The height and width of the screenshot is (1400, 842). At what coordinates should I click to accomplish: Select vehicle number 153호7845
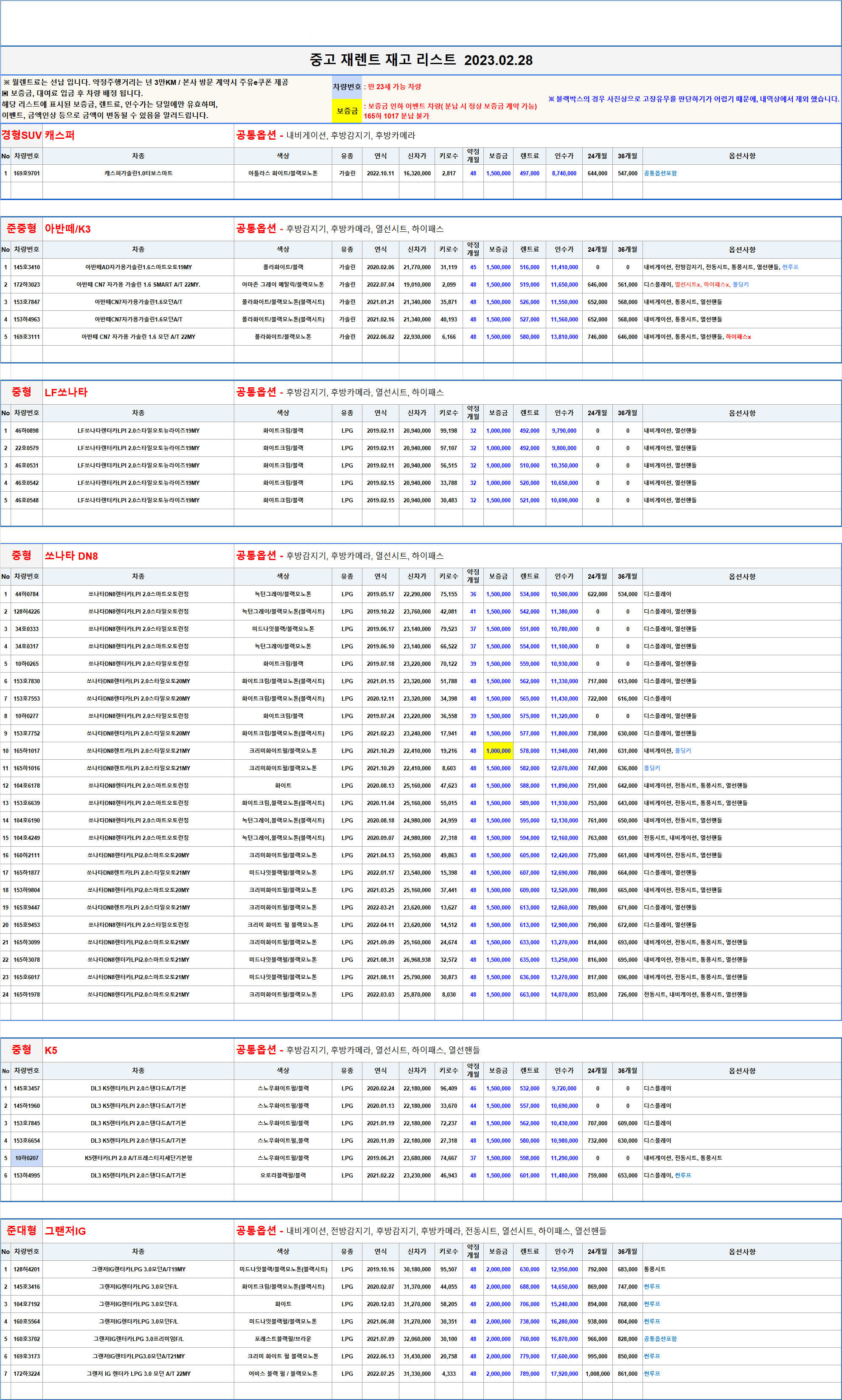27,1123
